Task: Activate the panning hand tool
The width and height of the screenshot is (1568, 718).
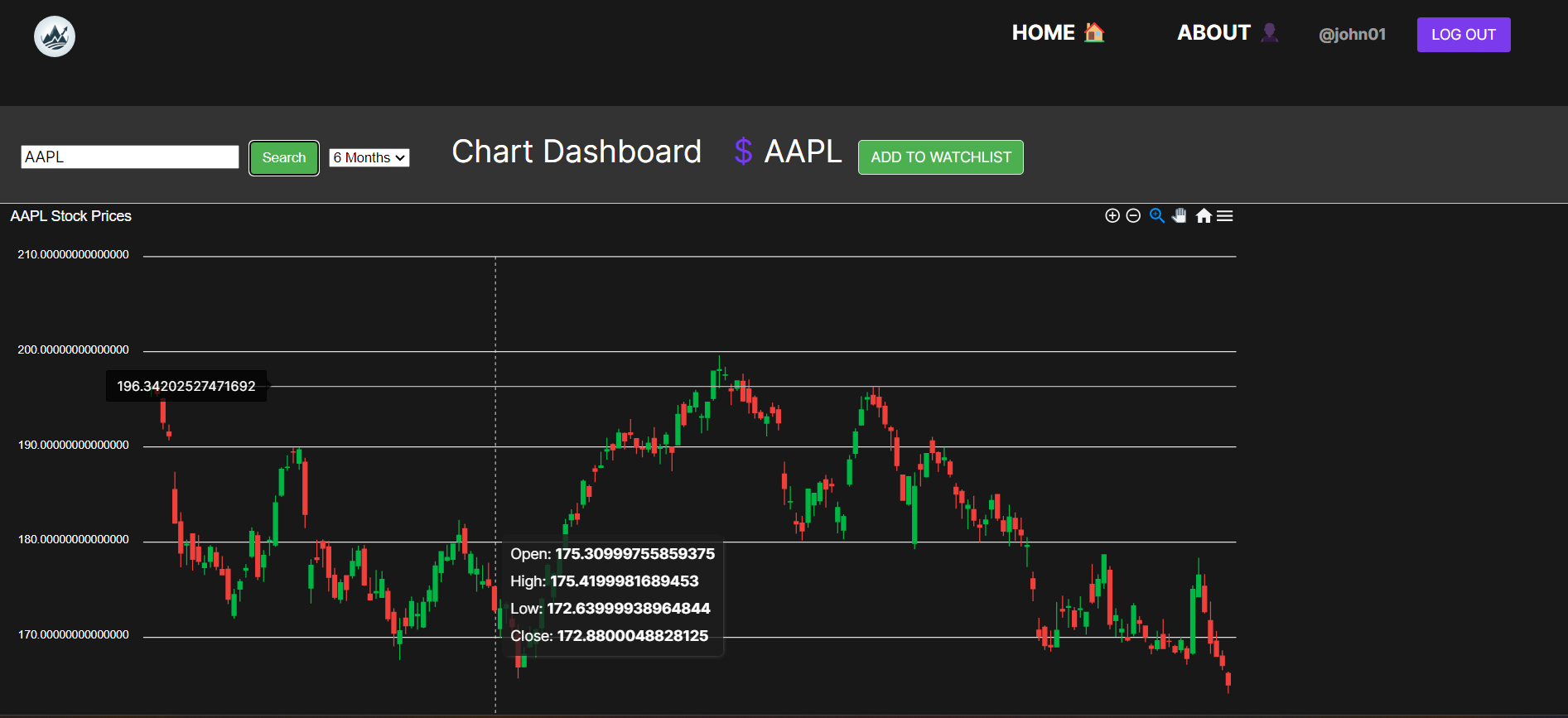Action: pyautogui.click(x=1180, y=216)
